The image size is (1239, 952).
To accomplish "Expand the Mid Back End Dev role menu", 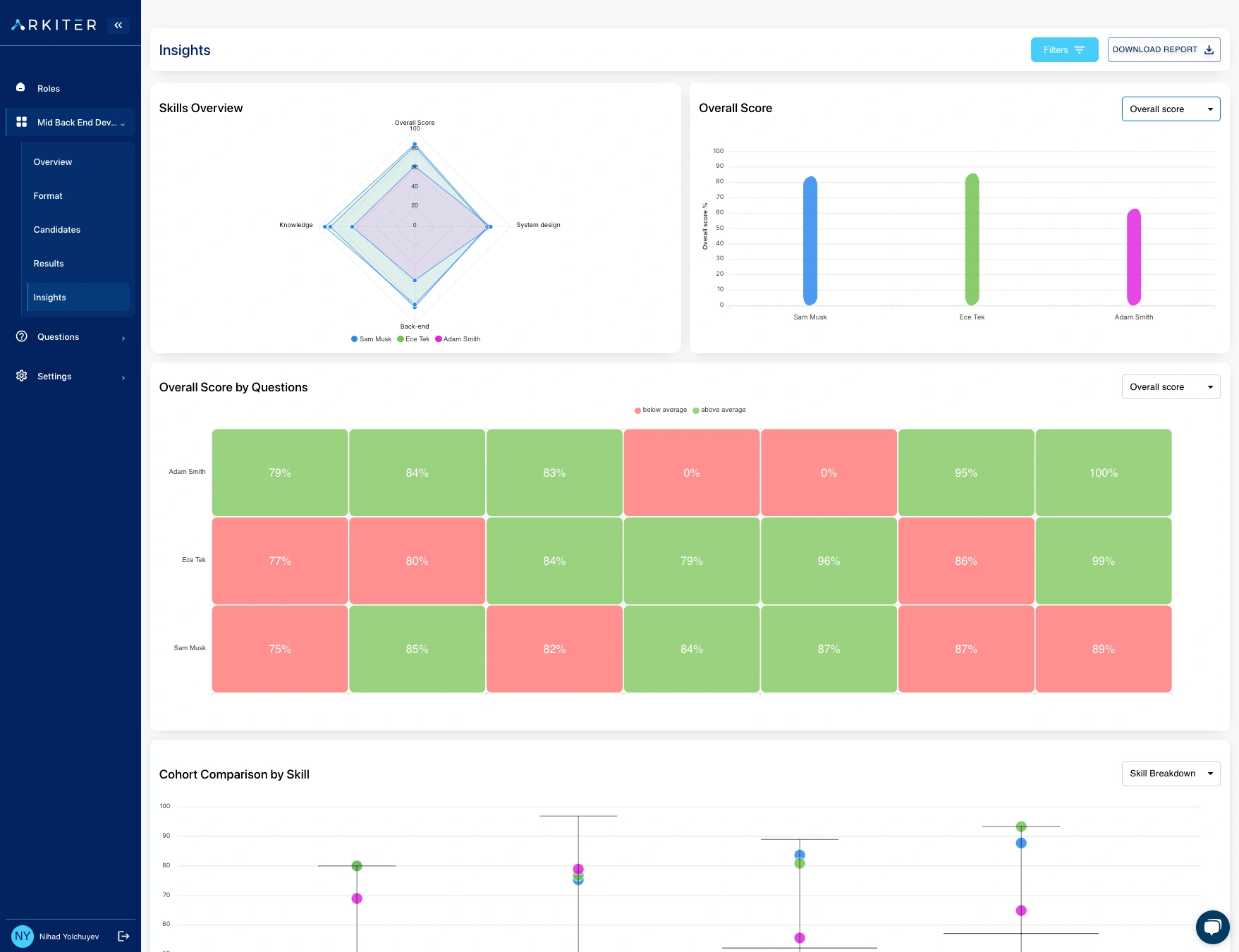I will pos(71,123).
